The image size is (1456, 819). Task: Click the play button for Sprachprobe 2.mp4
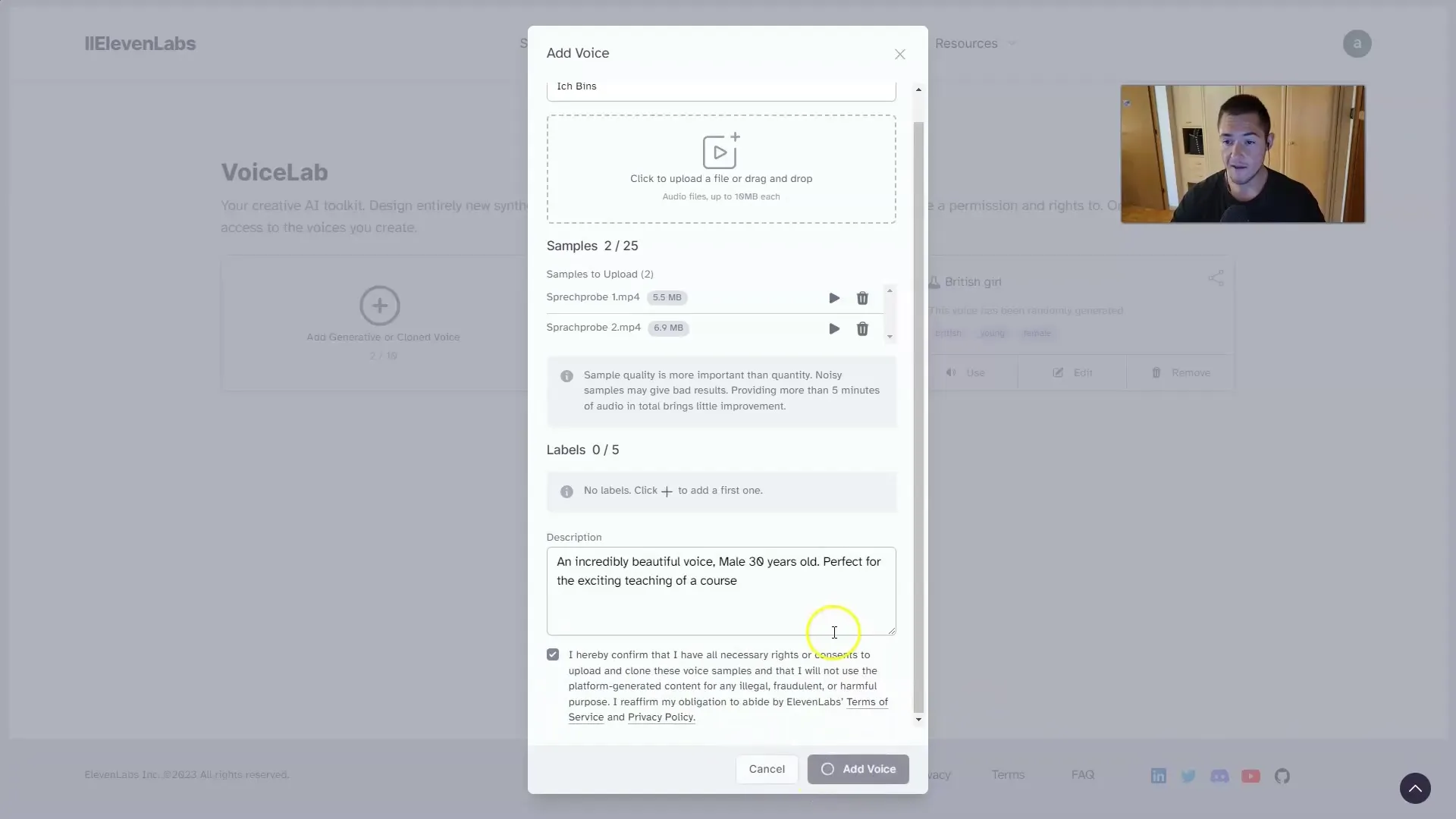(x=833, y=328)
